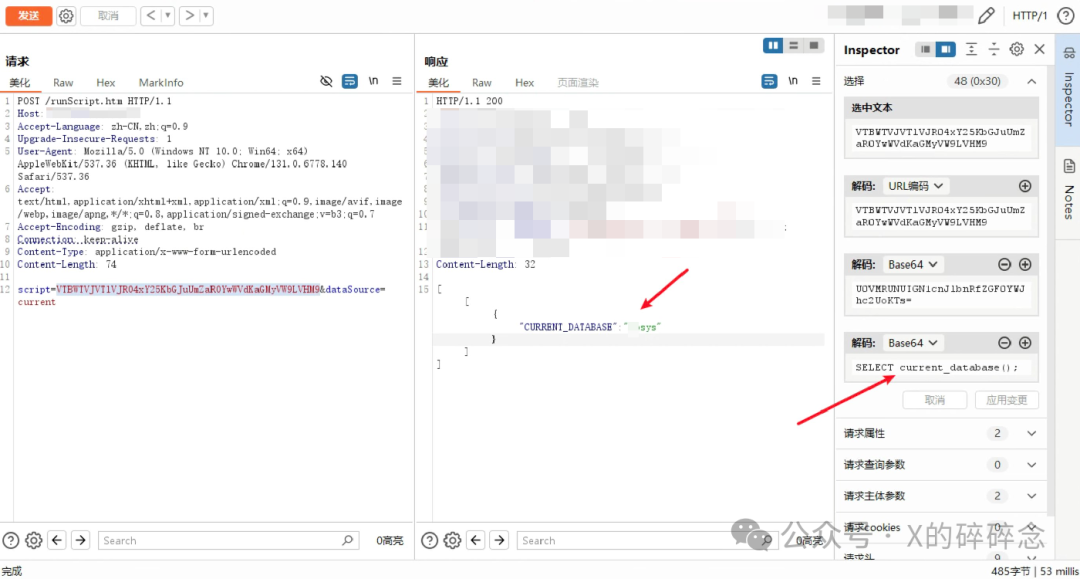Add decode step with plus beside URL编码
The width and height of the screenshot is (1080, 579).
pos(1025,186)
